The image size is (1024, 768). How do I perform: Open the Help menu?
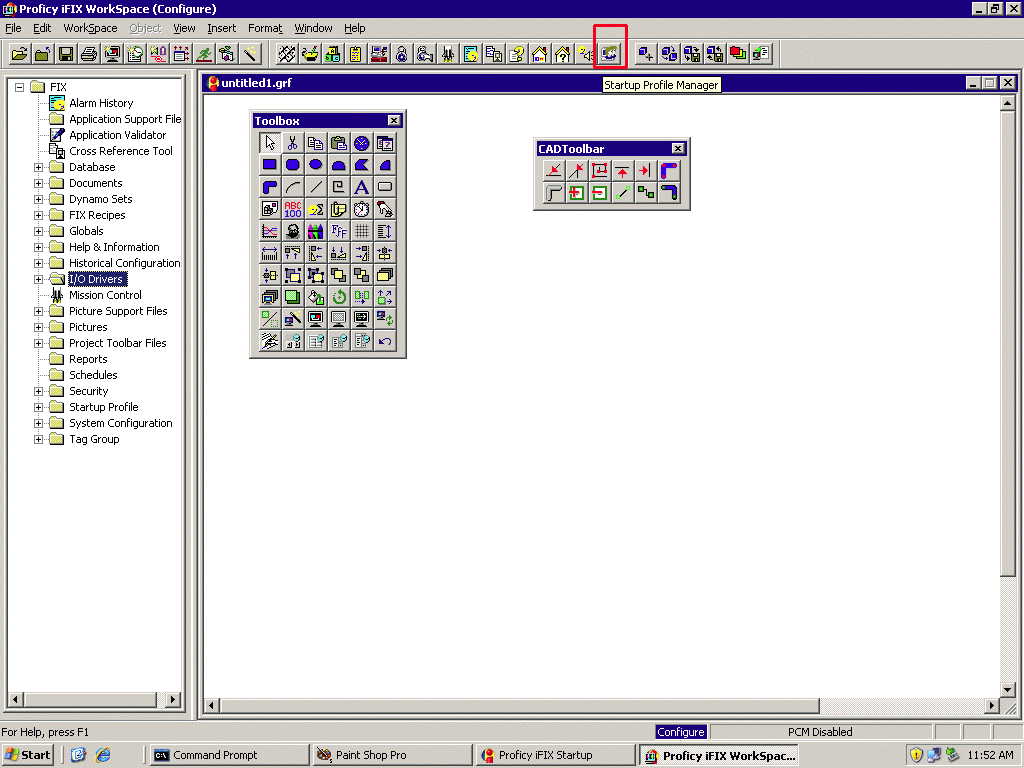355,28
